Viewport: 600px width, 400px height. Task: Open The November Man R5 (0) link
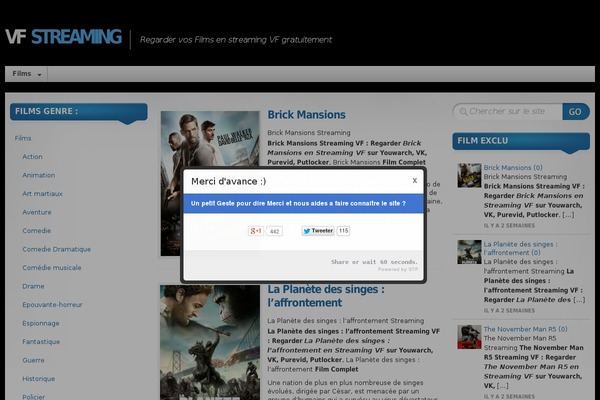(x=525, y=329)
